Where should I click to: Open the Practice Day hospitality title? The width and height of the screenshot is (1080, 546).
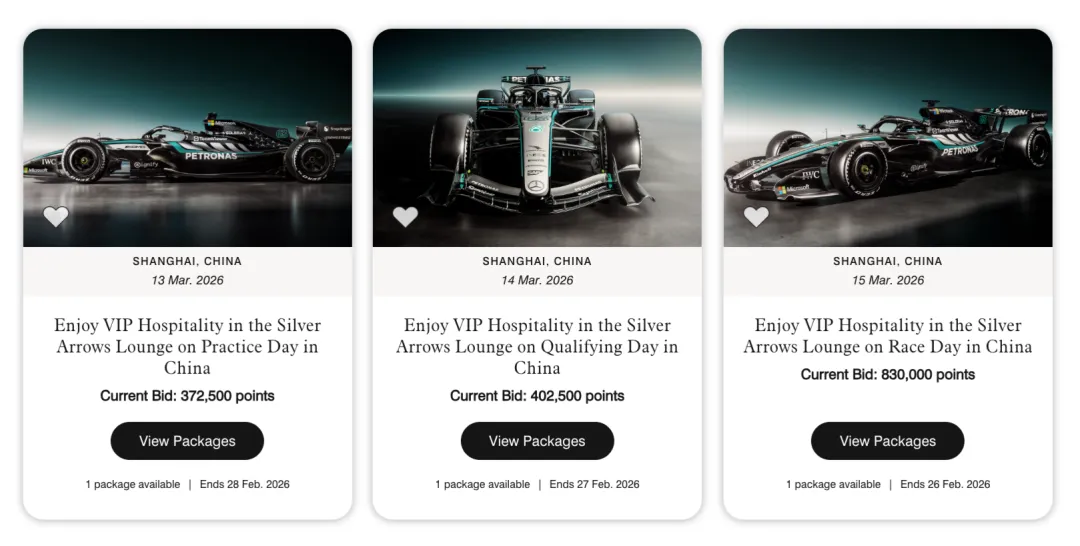187,346
